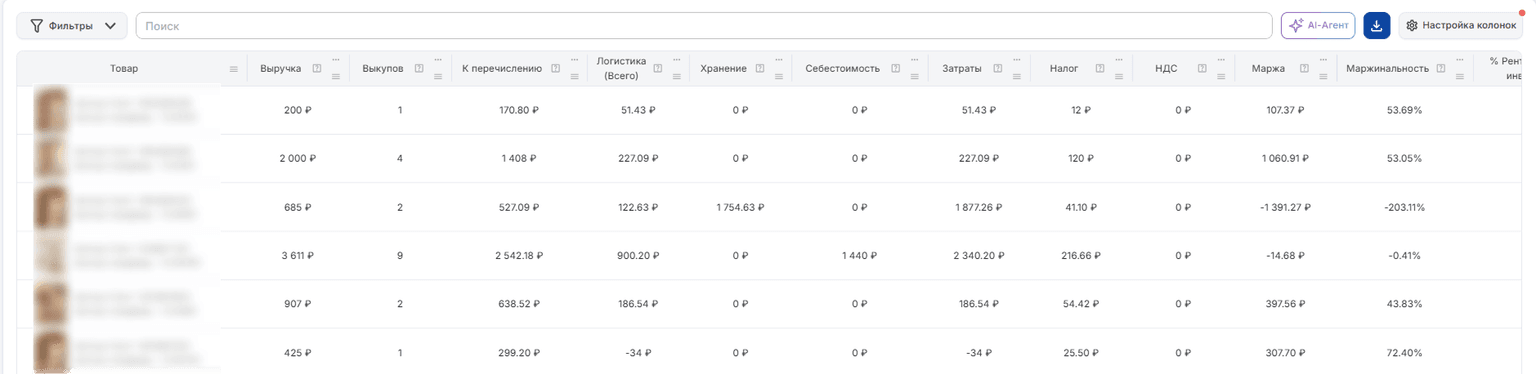
Task: Click the Логистика (Всего) column header
Action: (622, 68)
